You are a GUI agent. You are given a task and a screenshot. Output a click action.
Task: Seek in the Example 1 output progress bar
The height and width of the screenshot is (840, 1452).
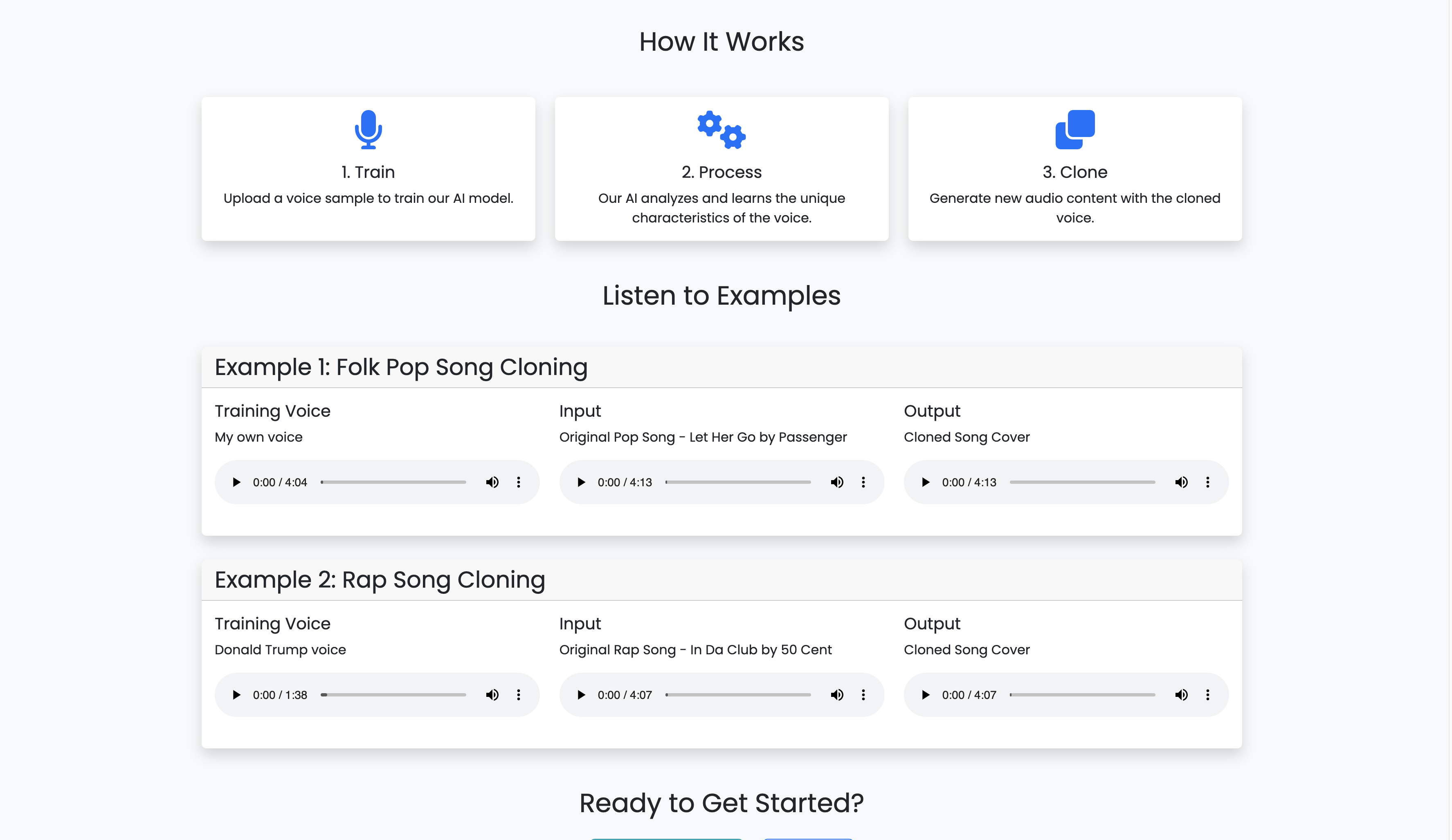point(1082,482)
